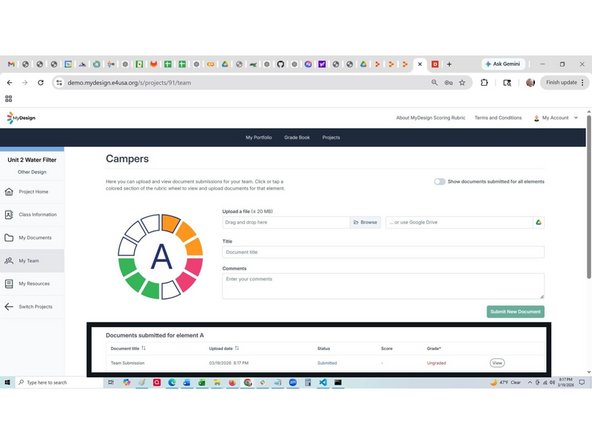Click the use Google Drive input field

coord(459,222)
